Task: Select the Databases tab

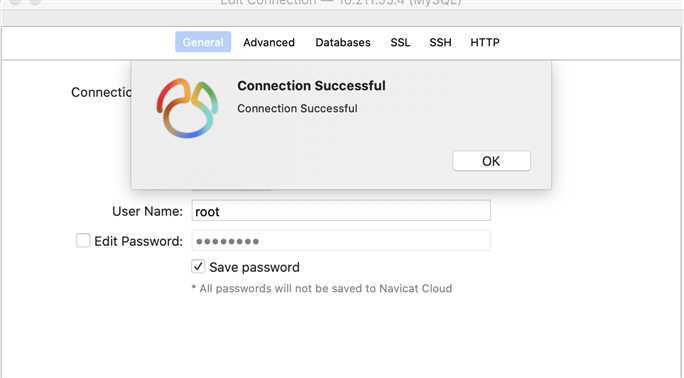Action: (343, 42)
